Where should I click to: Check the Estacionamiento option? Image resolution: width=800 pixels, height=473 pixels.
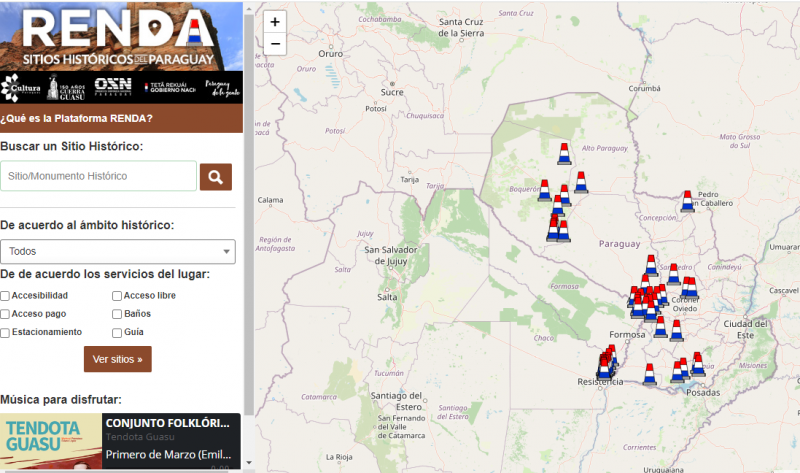point(5,333)
